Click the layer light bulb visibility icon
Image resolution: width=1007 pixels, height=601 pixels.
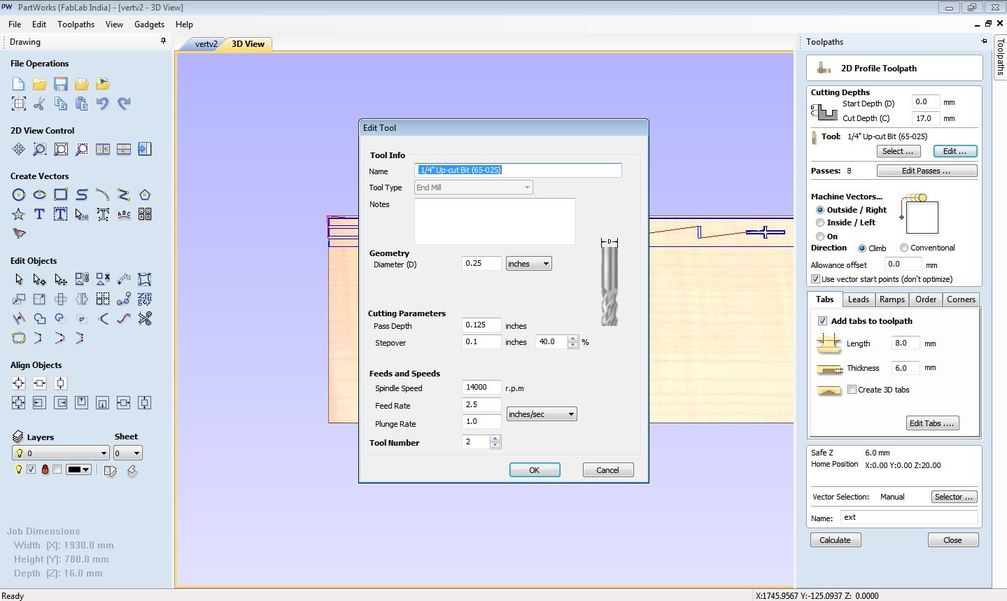(x=19, y=469)
